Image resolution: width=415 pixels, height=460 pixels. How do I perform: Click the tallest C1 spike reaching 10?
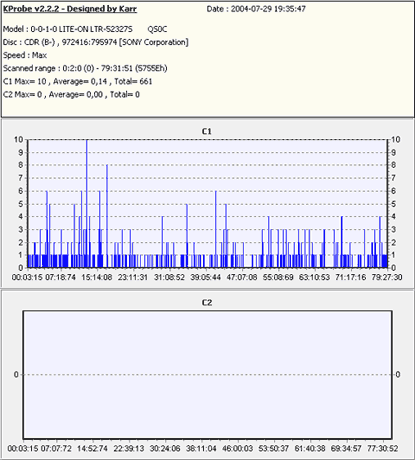click(87, 203)
